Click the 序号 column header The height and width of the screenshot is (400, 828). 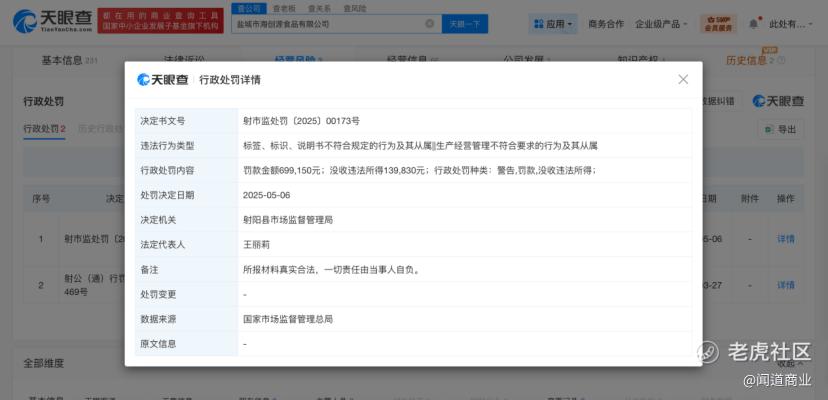point(41,199)
